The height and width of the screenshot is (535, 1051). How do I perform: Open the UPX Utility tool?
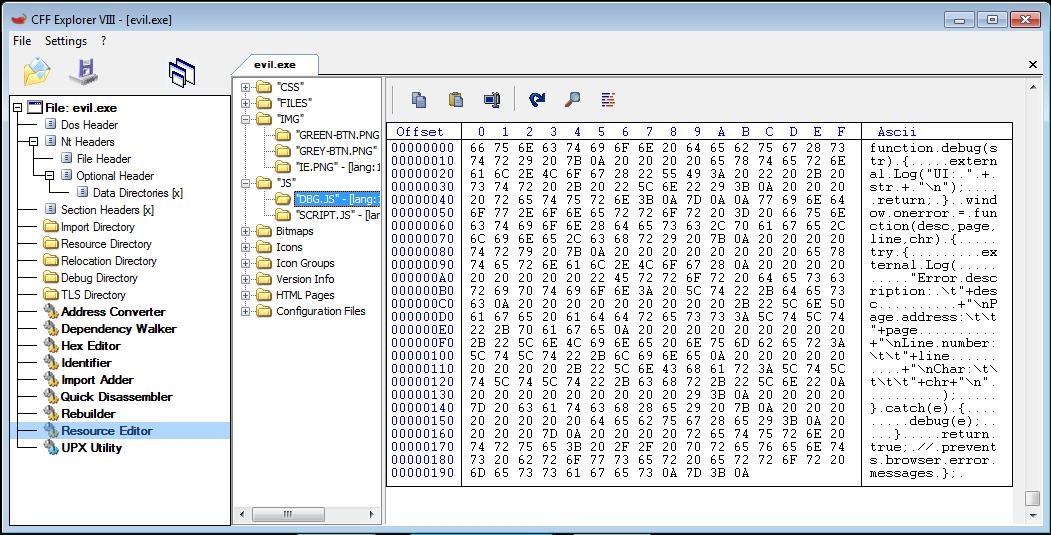(x=91, y=448)
